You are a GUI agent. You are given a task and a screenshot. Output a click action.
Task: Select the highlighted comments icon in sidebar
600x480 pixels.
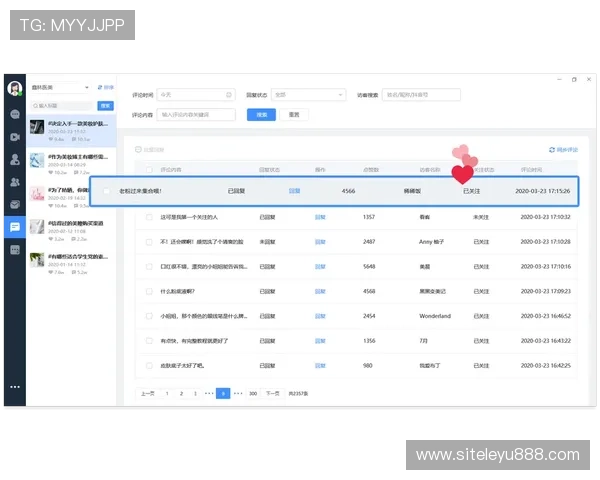coord(15,227)
